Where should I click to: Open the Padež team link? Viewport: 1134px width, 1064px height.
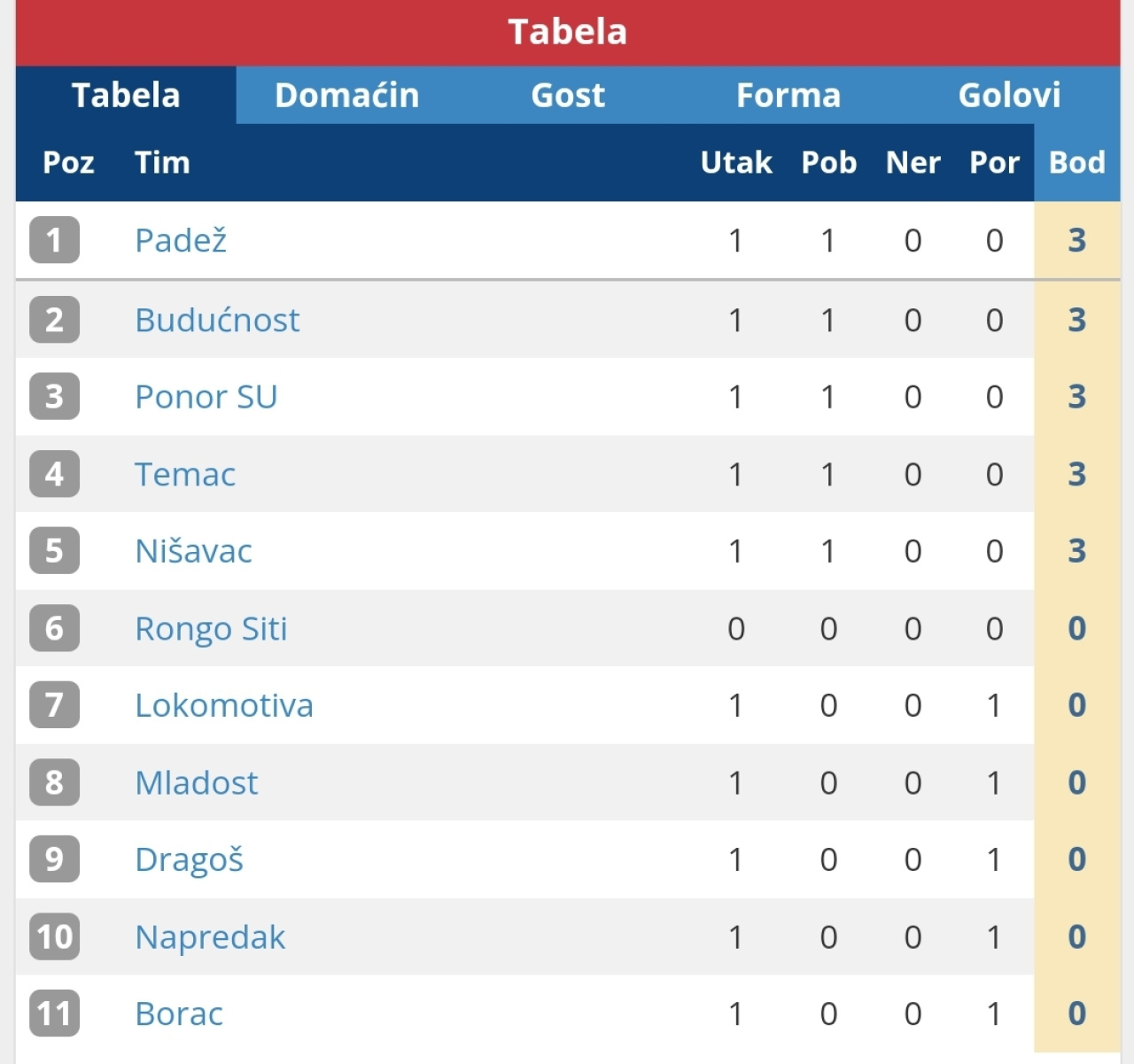(x=181, y=240)
